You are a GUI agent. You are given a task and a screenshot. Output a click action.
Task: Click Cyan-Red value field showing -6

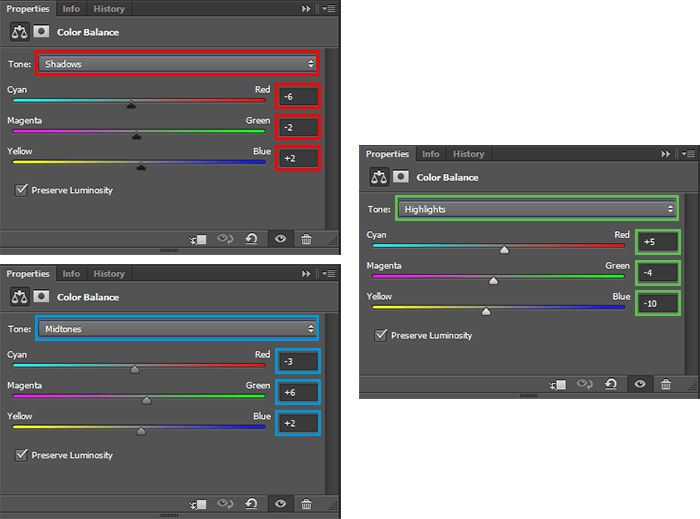coord(298,96)
